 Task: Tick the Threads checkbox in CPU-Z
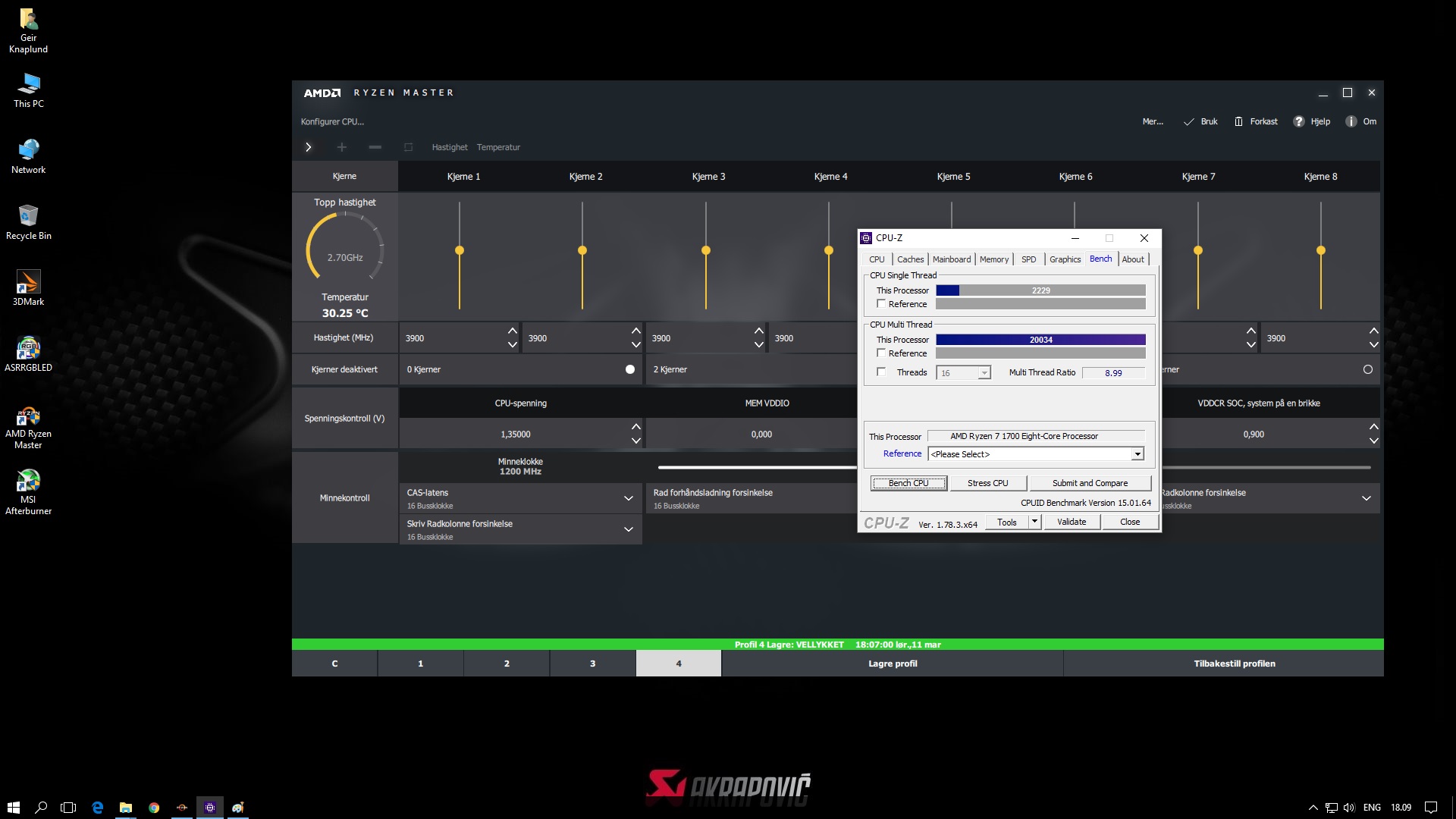coord(881,372)
